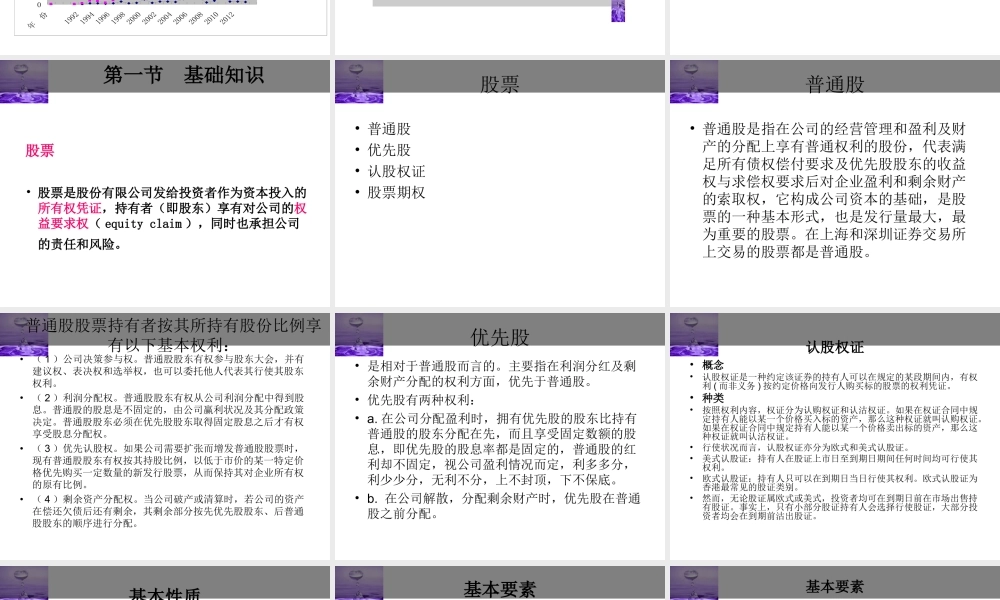Screen dimensions: 1000x600
Task: Expand the 概念 section on 认股权证 slide
Action: [712, 365]
